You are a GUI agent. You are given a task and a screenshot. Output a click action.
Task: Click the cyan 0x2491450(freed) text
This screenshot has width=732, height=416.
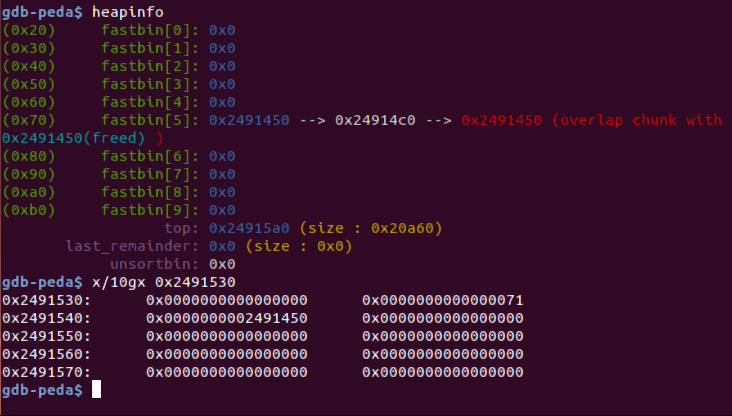74,138
